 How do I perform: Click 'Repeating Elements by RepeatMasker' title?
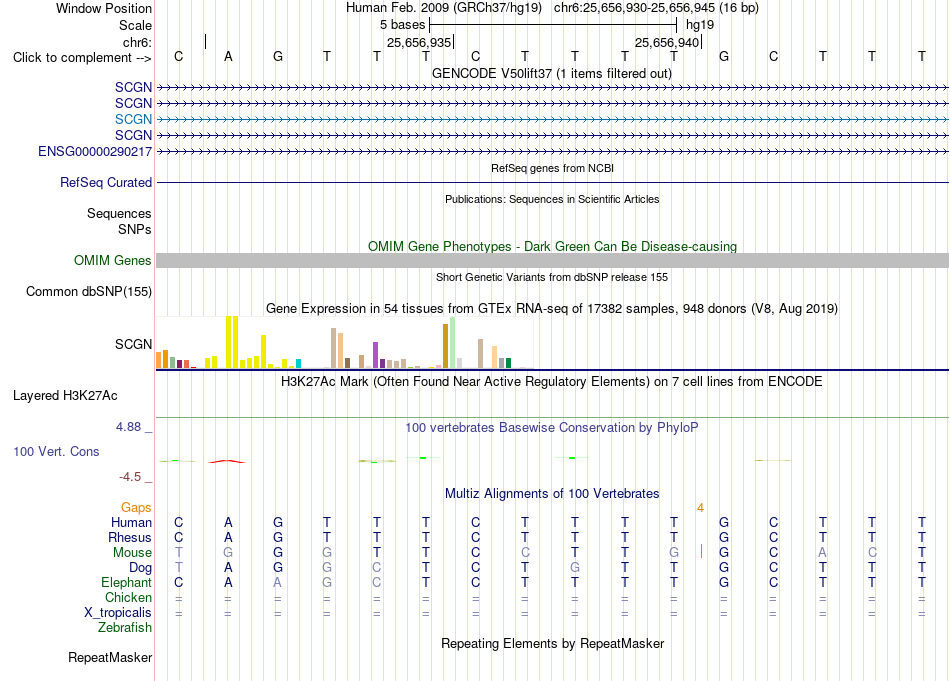click(x=552, y=643)
